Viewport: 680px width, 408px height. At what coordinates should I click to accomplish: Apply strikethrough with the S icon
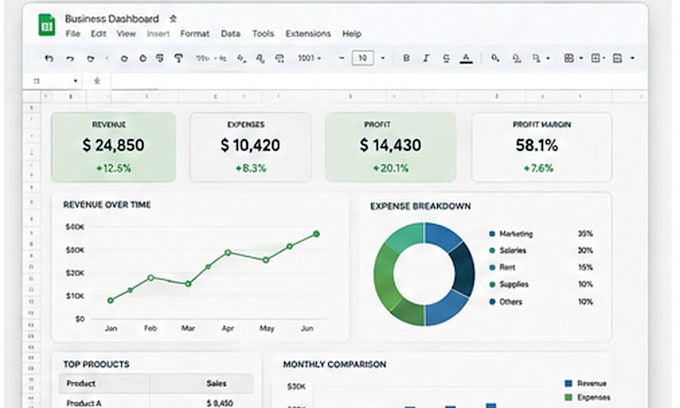[446, 58]
